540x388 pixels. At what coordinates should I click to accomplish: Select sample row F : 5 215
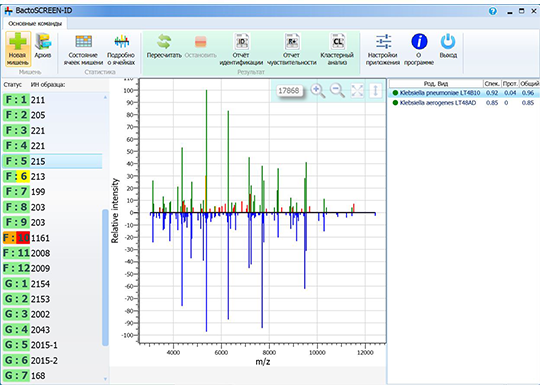click(52, 161)
